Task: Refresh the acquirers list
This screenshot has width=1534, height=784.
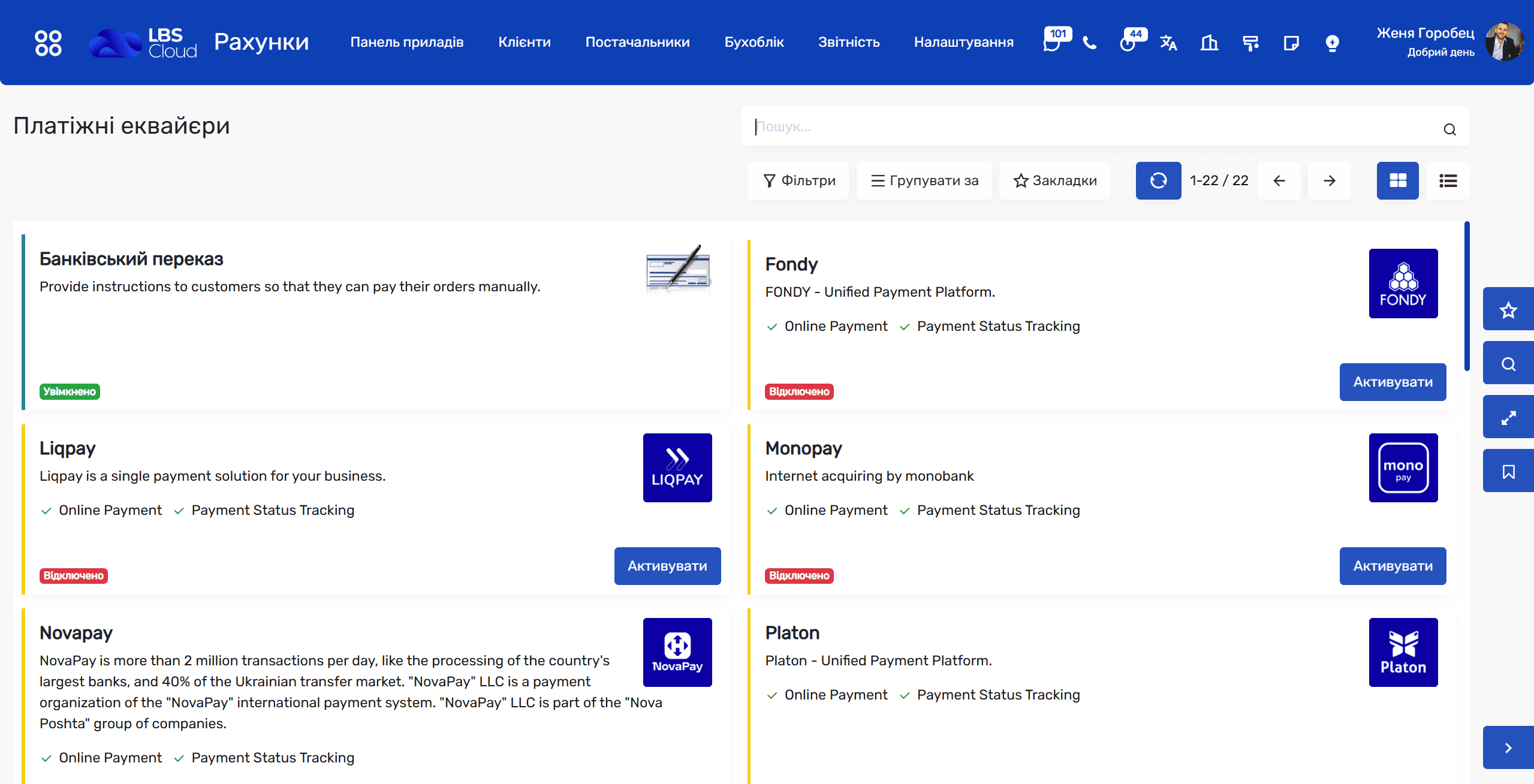Action: [1158, 180]
